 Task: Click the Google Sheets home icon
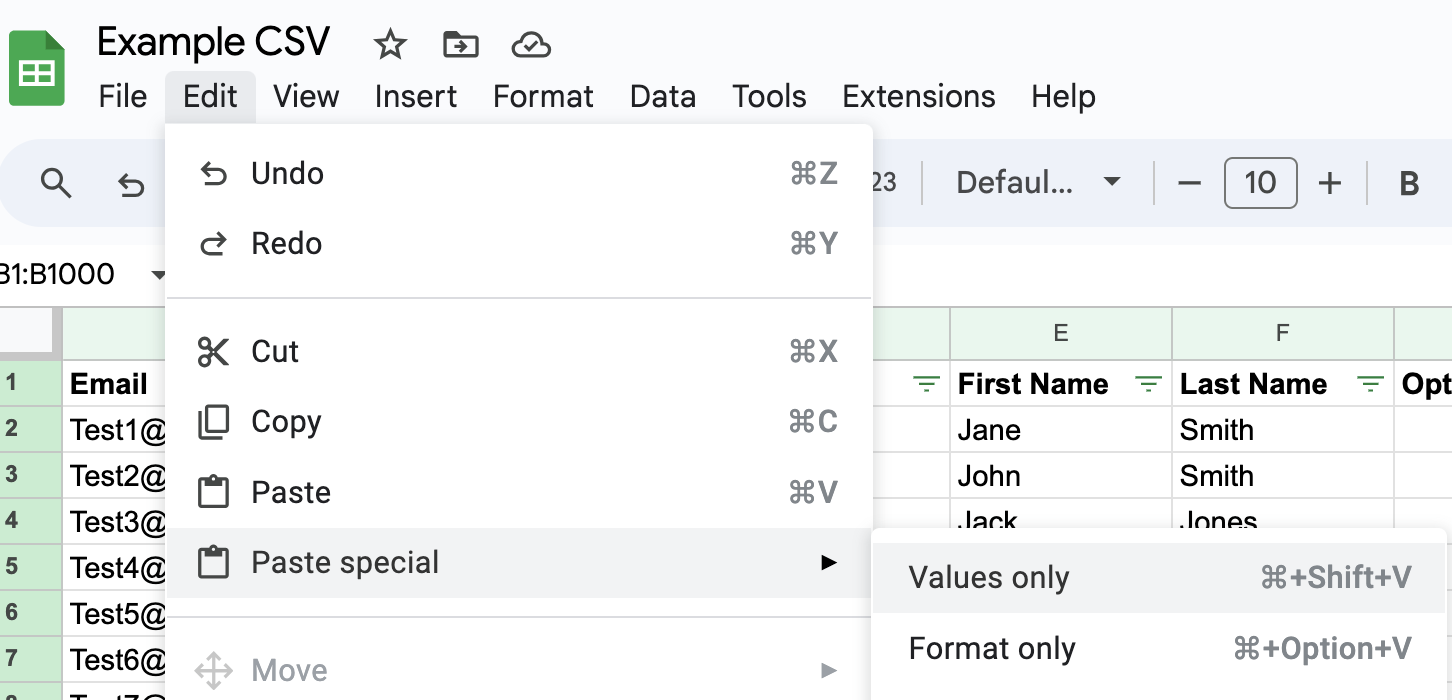pyautogui.click(x=35, y=67)
